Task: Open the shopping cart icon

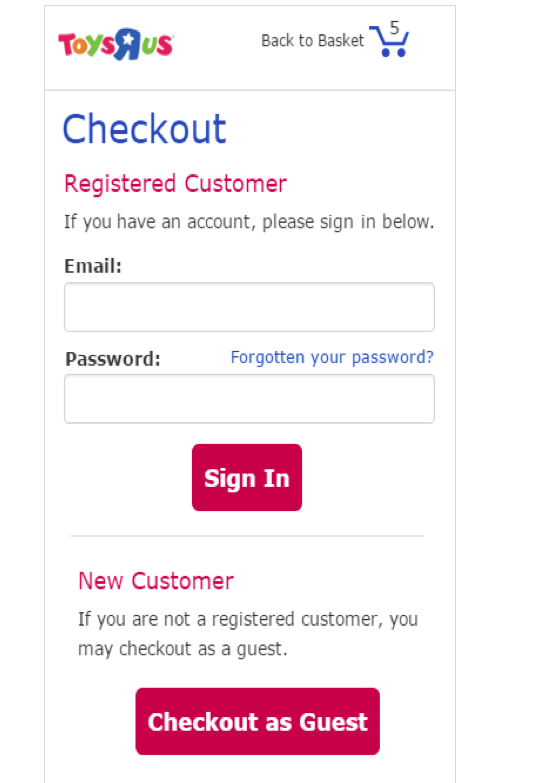Action: pos(389,40)
